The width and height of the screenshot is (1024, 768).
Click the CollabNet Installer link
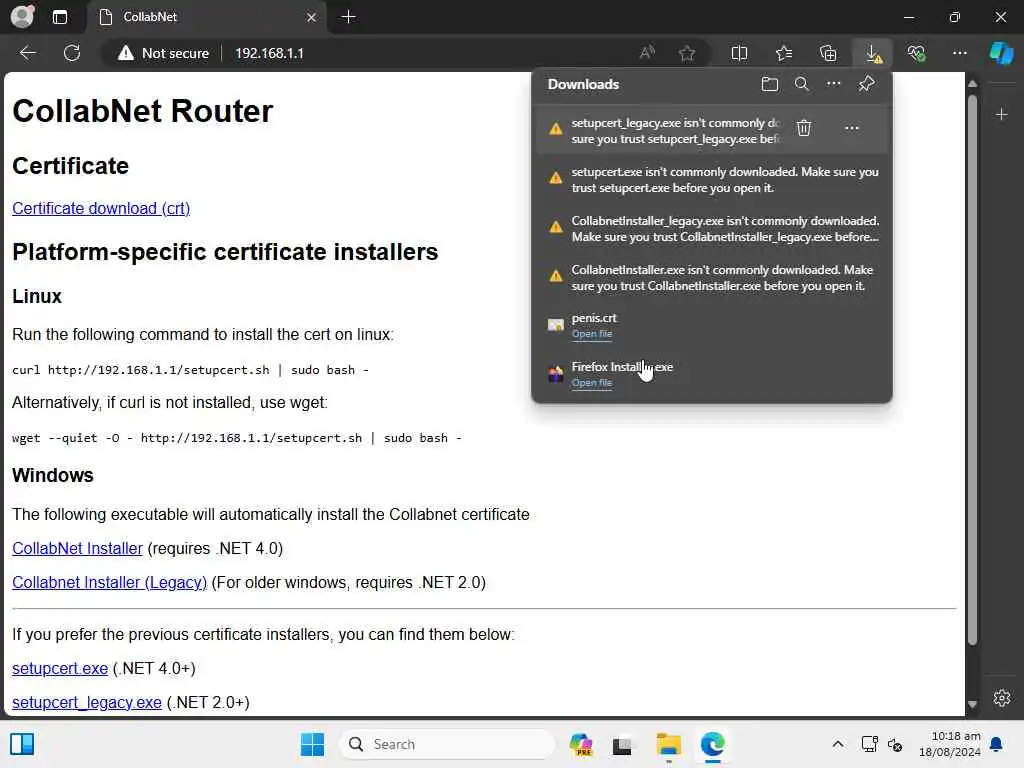click(x=77, y=549)
